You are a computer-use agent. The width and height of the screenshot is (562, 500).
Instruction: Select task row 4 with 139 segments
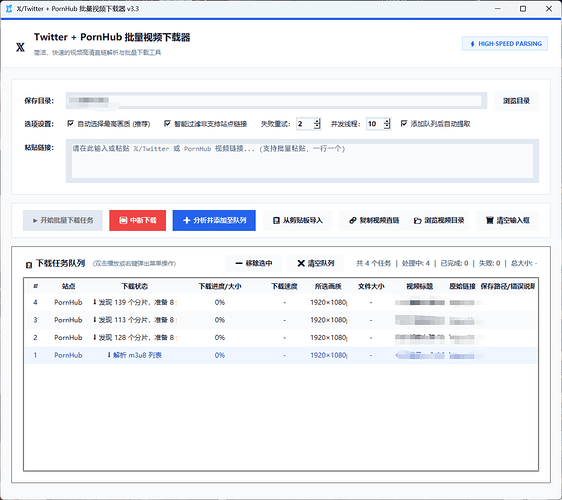click(x=281, y=303)
